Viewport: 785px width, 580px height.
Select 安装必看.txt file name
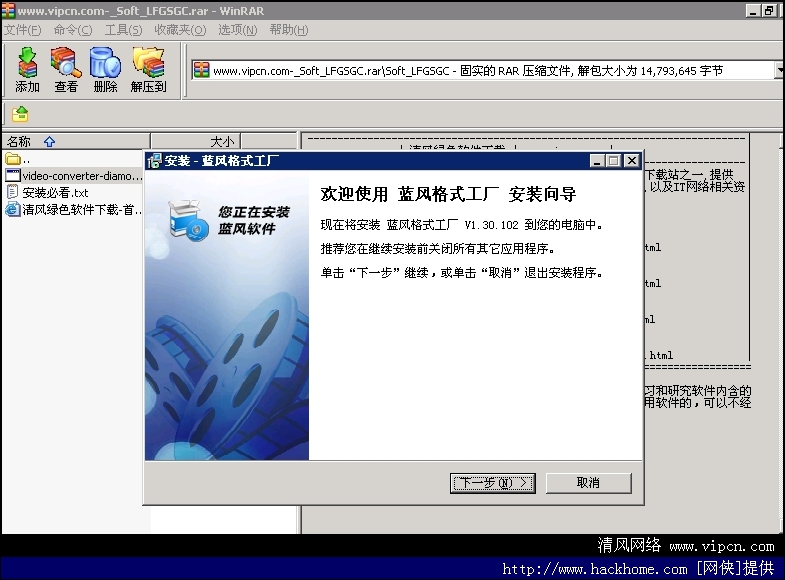55,193
